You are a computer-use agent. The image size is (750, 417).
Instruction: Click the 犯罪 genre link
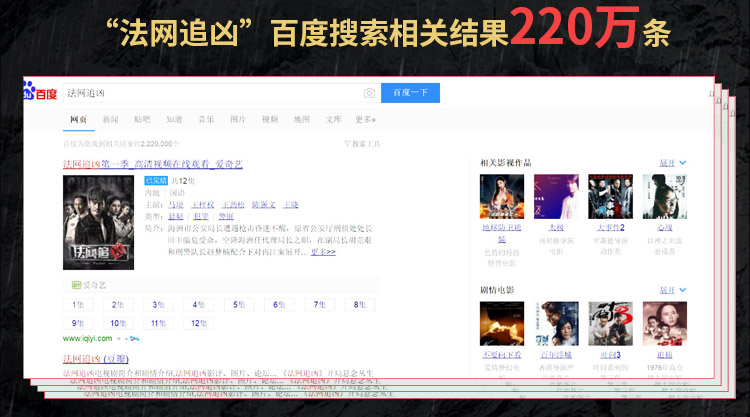pyautogui.click(x=201, y=216)
